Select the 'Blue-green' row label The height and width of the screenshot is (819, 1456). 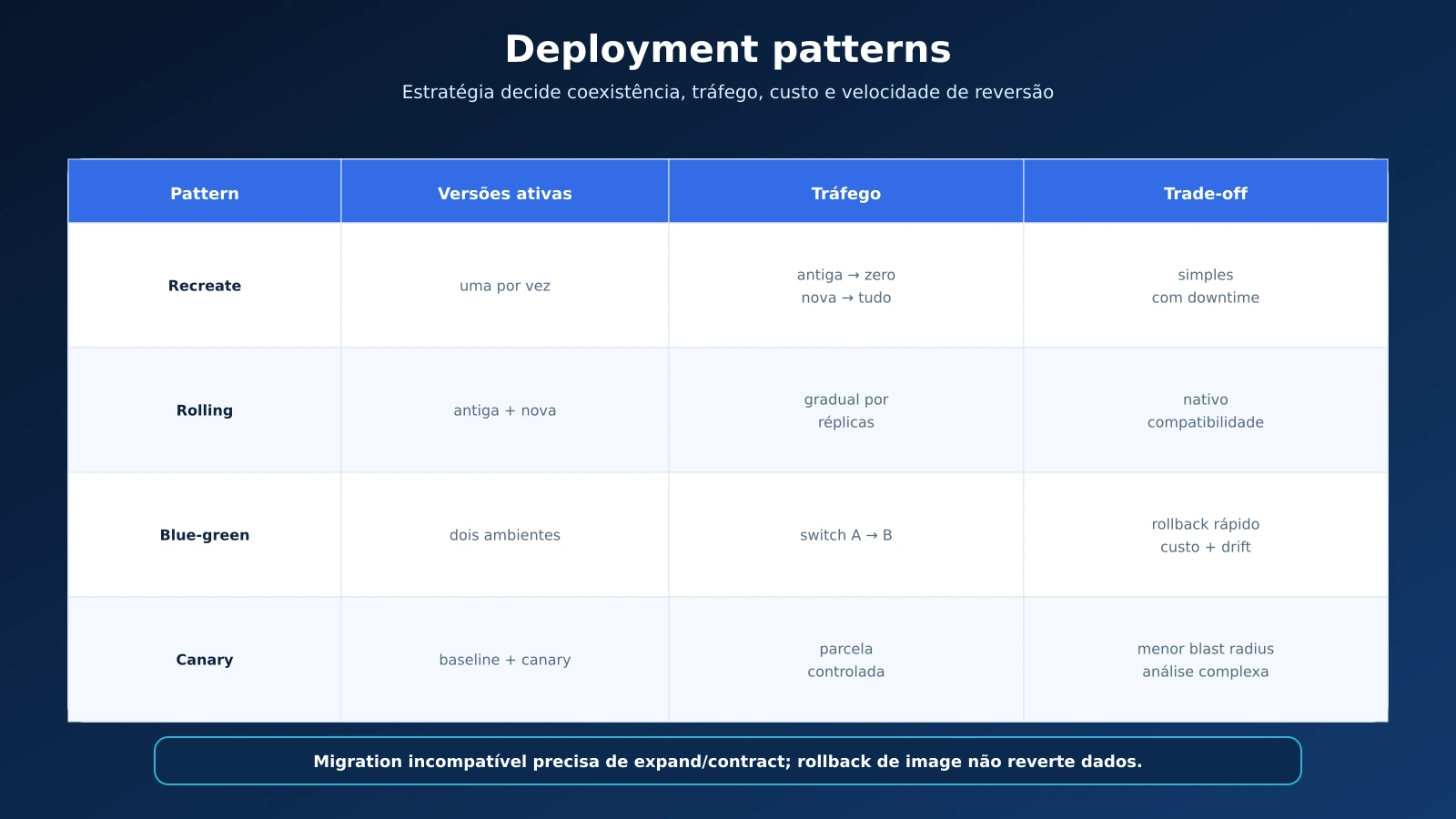205,535
